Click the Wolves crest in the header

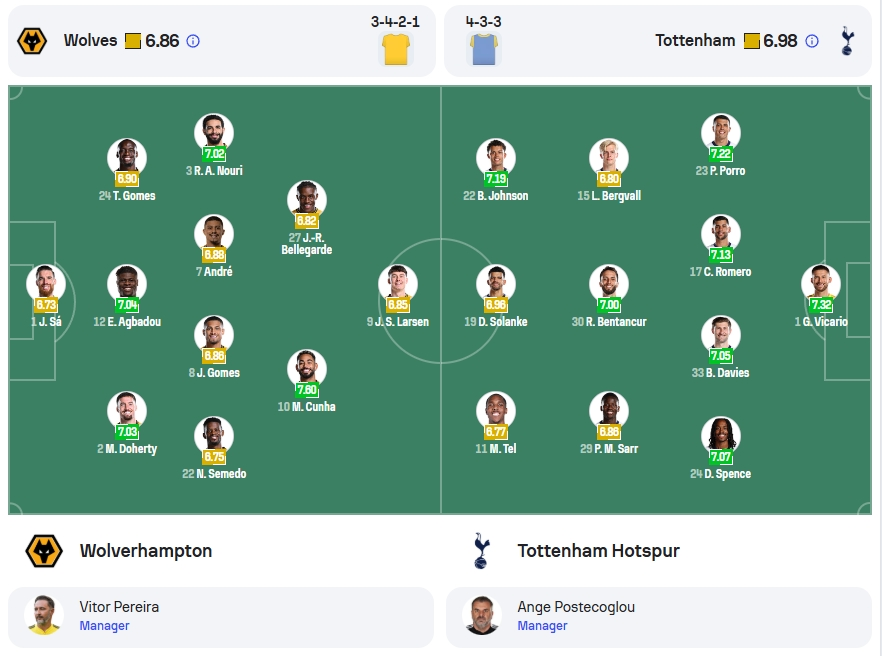[32, 41]
